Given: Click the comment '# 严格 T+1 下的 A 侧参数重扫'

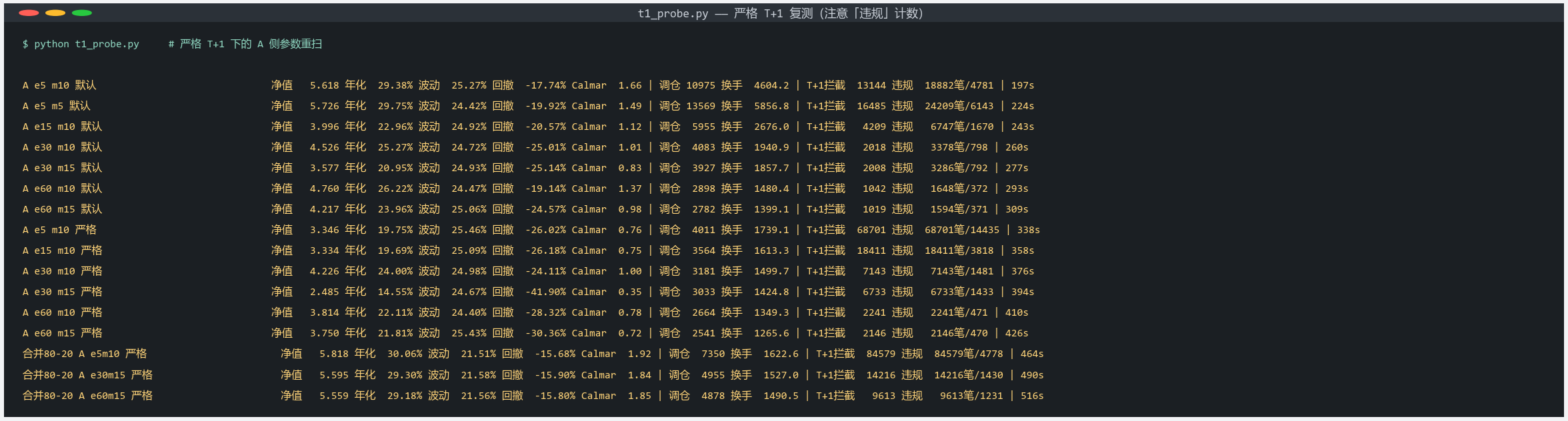Looking at the screenshot, I should point(245,44).
